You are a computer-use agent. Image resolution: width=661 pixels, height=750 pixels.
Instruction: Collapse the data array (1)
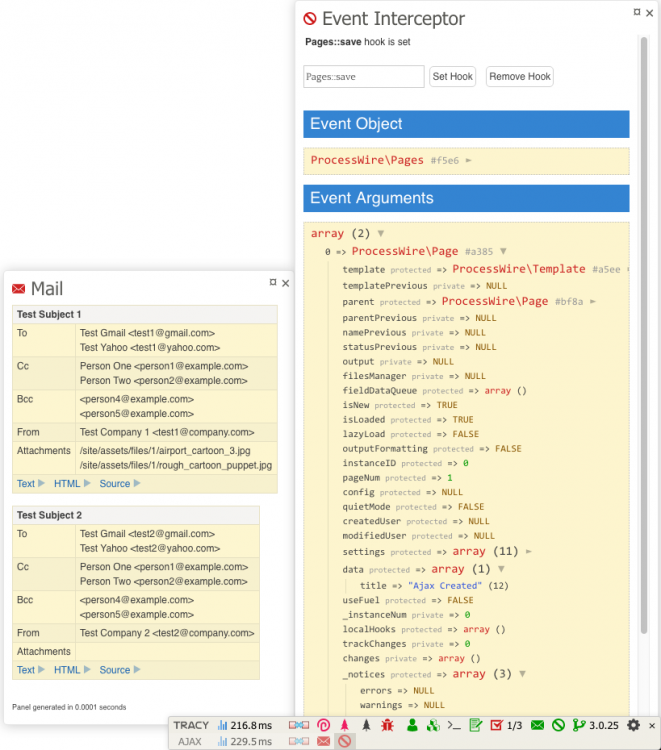click(x=501, y=569)
